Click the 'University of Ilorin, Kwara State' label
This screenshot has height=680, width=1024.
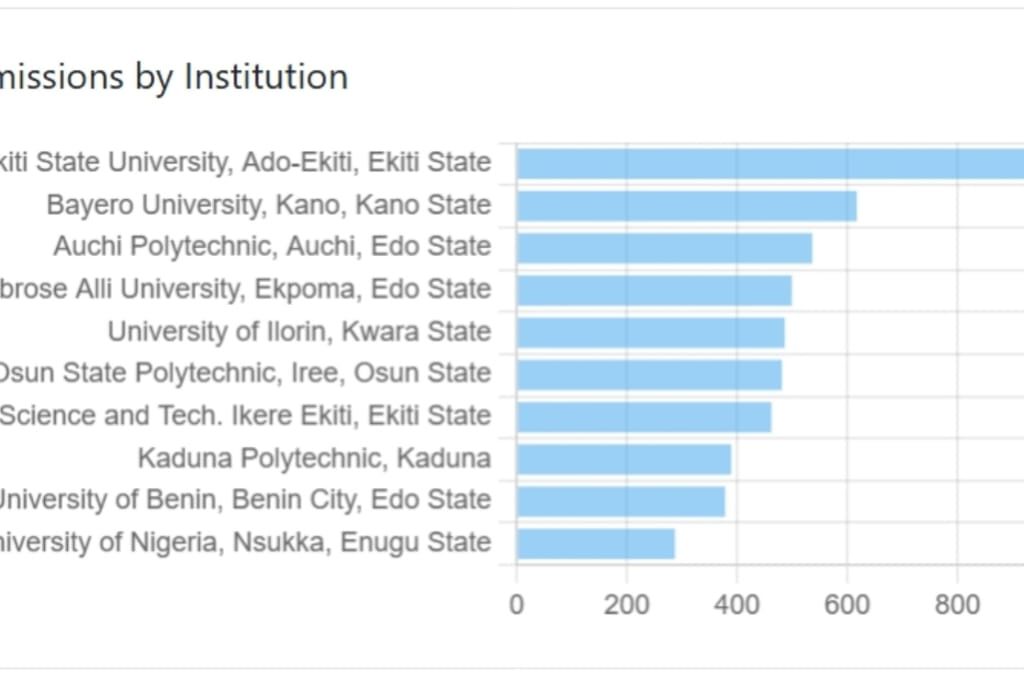(299, 332)
